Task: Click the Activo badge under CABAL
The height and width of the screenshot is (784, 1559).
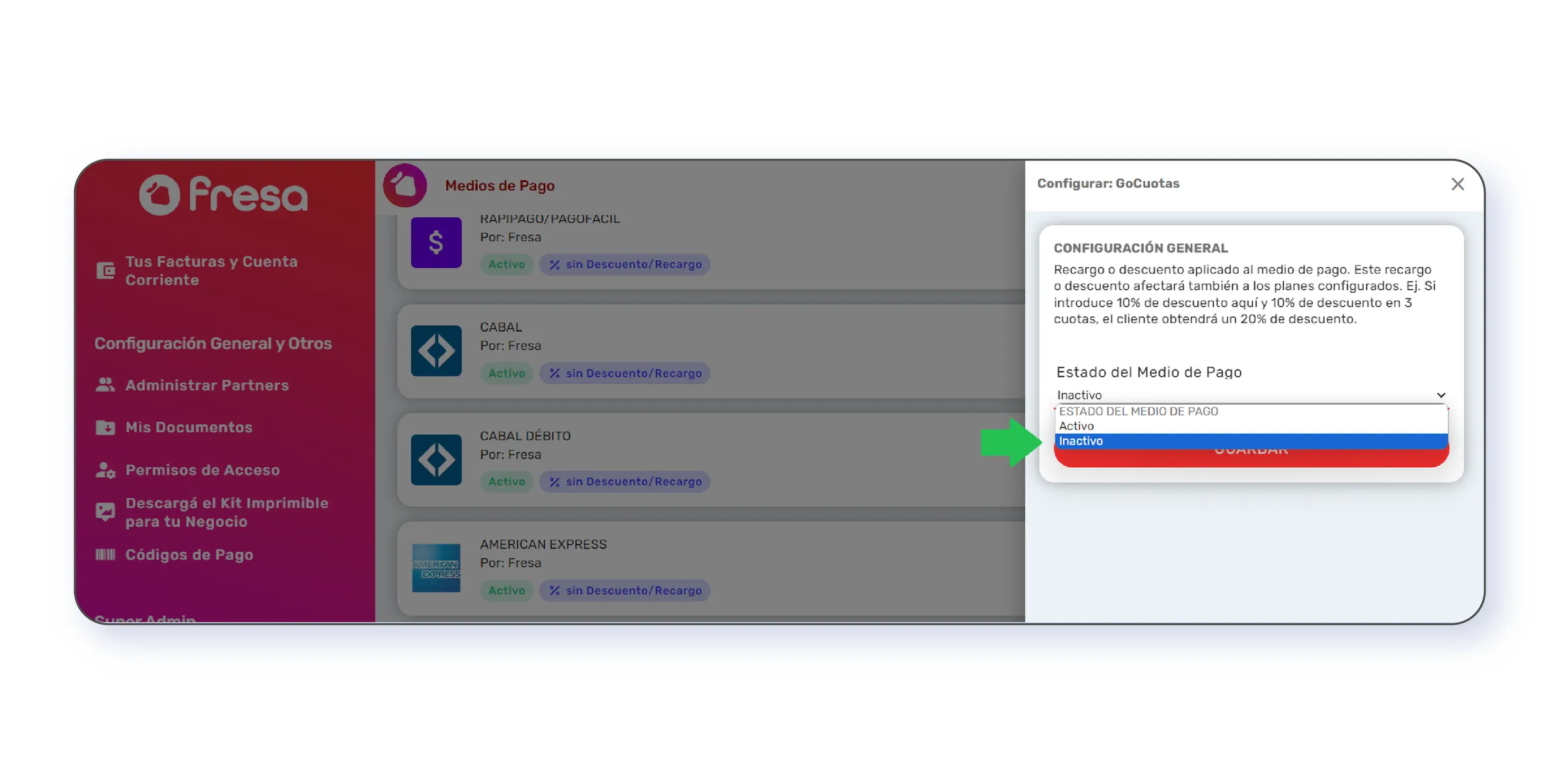Action: (507, 373)
